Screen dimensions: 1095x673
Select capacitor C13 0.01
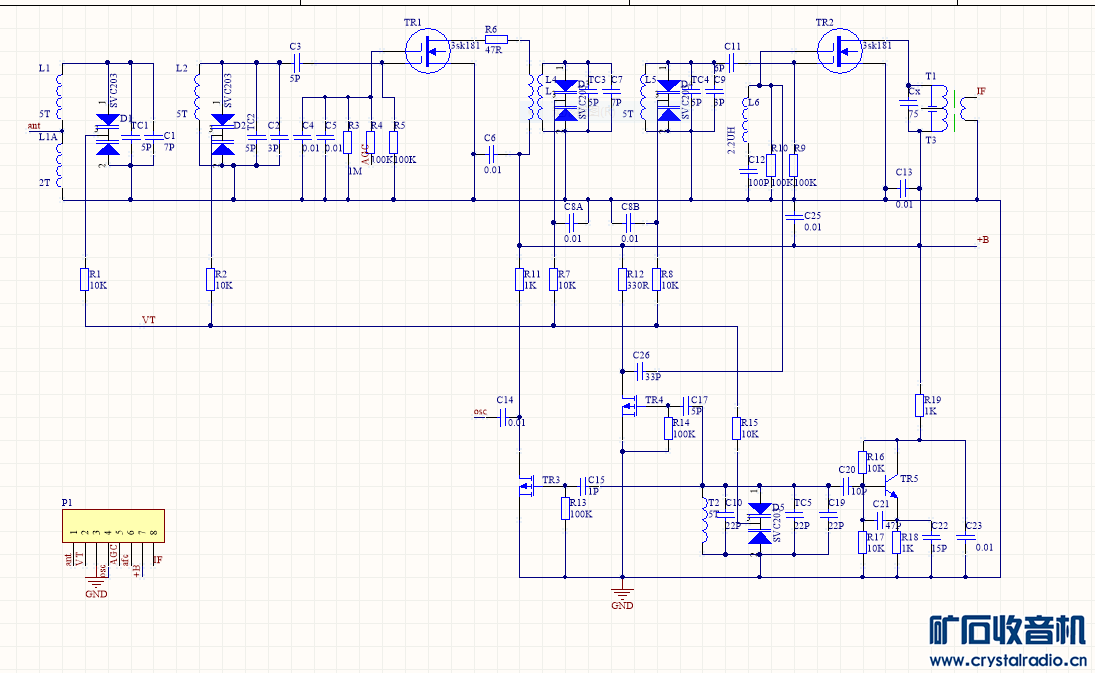(x=903, y=188)
